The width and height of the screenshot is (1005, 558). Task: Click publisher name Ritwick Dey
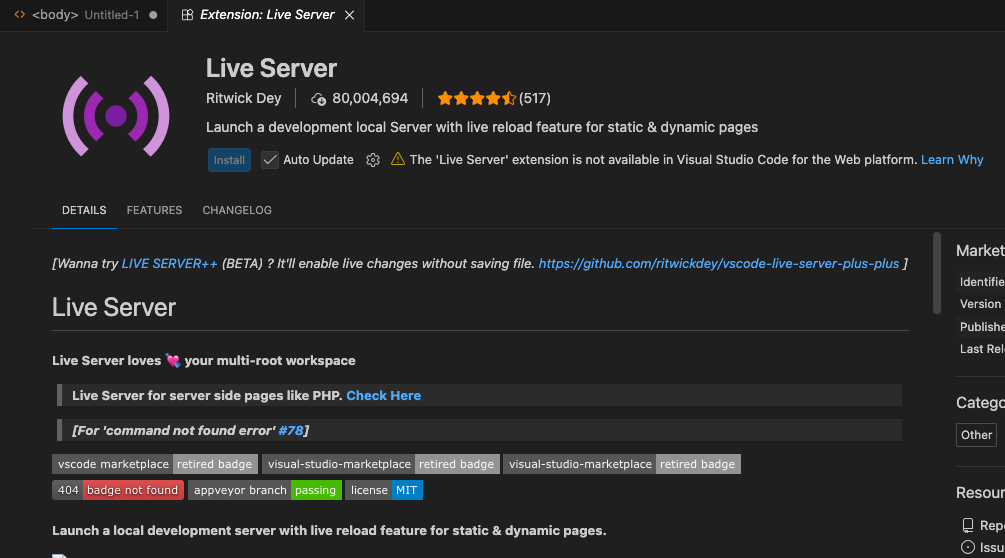[x=244, y=98]
